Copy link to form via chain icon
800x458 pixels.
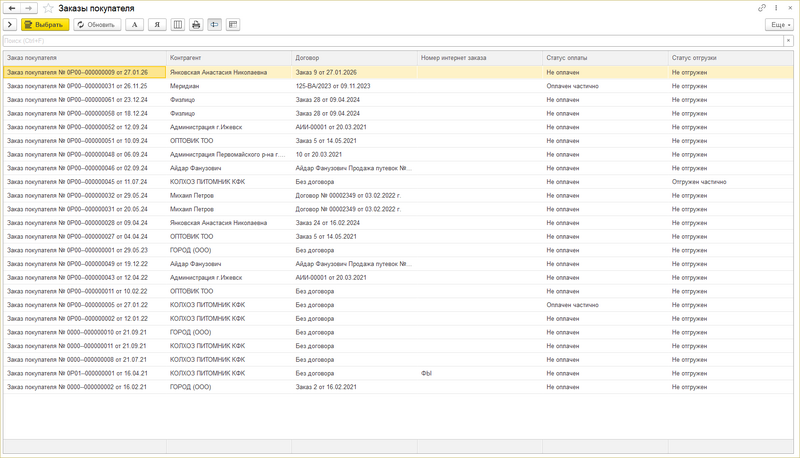click(x=762, y=8)
